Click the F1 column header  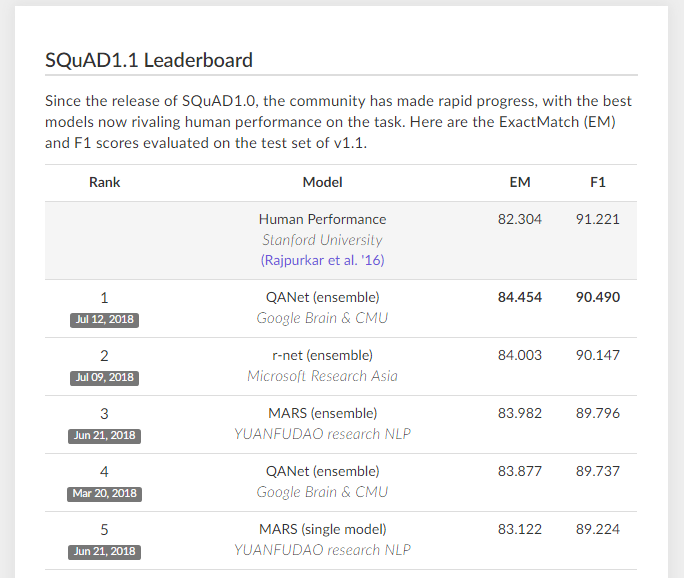pyautogui.click(x=598, y=182)
